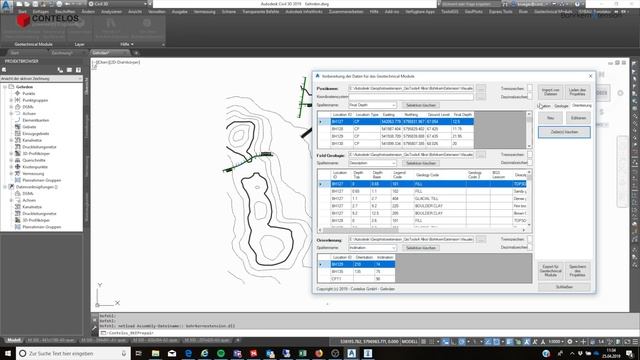Toggle Dezimalzeichen checkbox for Feld Geologie
The image size is (640, 360).
pos(529,162)
